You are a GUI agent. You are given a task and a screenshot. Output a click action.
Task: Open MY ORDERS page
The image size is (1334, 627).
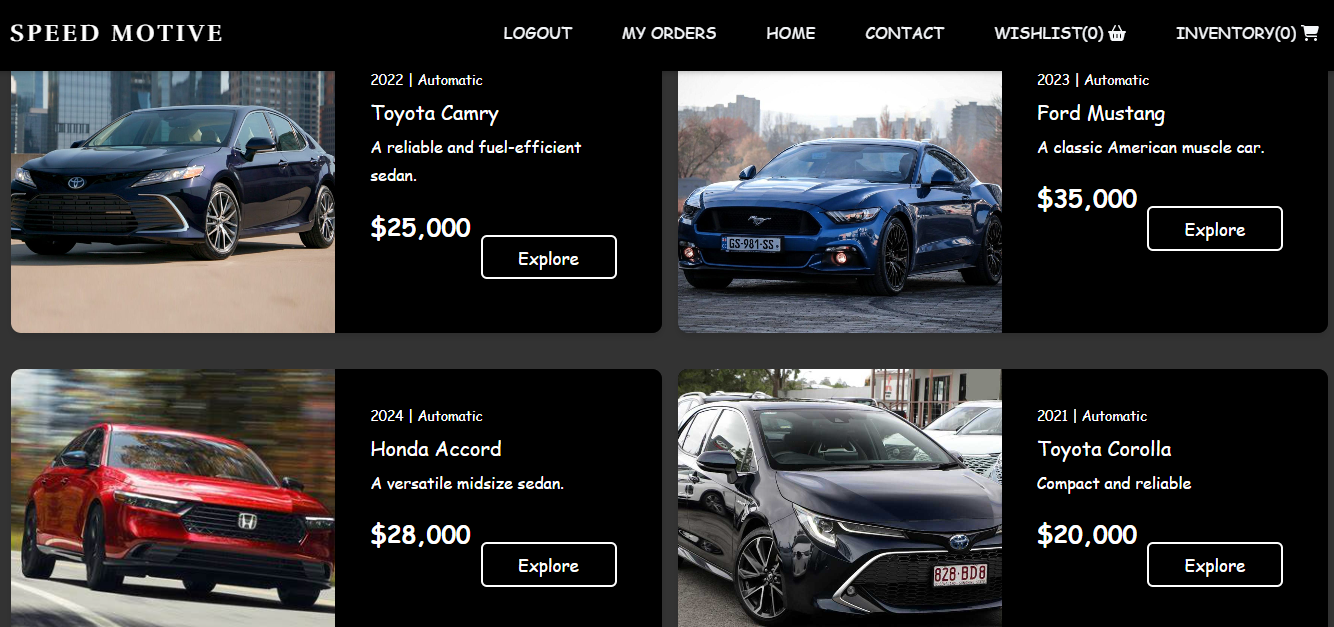[669, 33]
